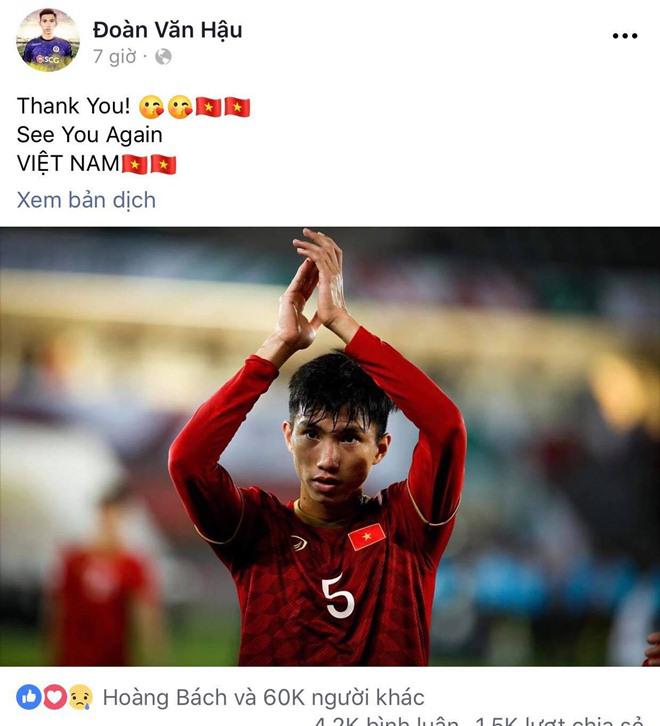
Task: Open the player photo in the post
Action: (330, 446)
